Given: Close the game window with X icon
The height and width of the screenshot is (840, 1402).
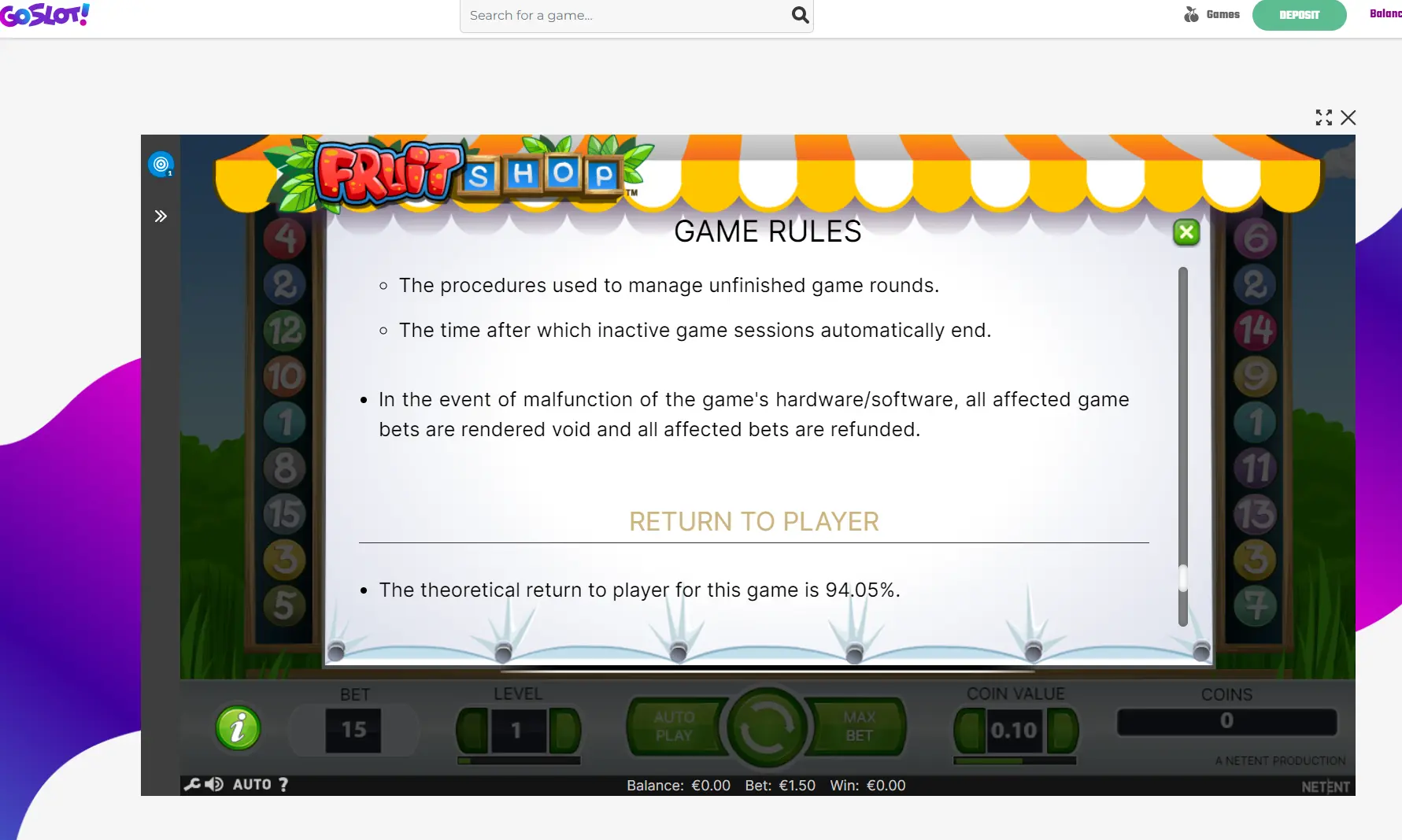Looking at the screenshot, I should [1348, 117].
